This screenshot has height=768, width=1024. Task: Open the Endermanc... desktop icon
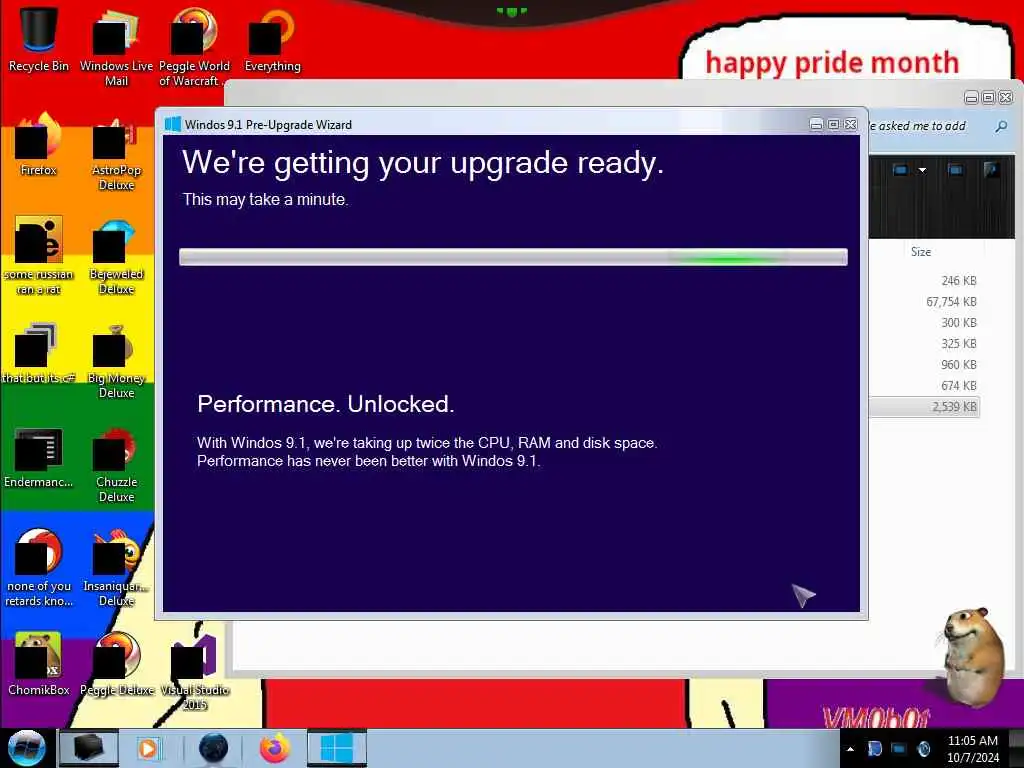39,457
